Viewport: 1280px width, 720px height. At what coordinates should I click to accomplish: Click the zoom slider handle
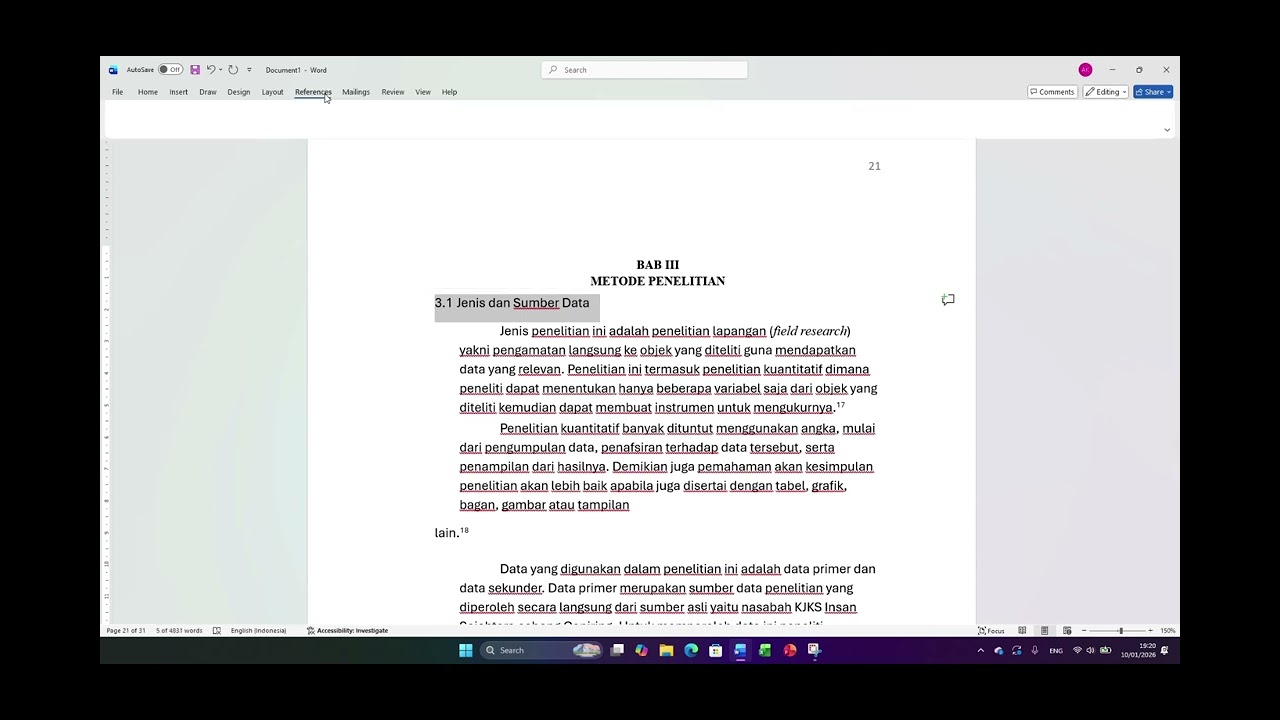(1121, 631)
